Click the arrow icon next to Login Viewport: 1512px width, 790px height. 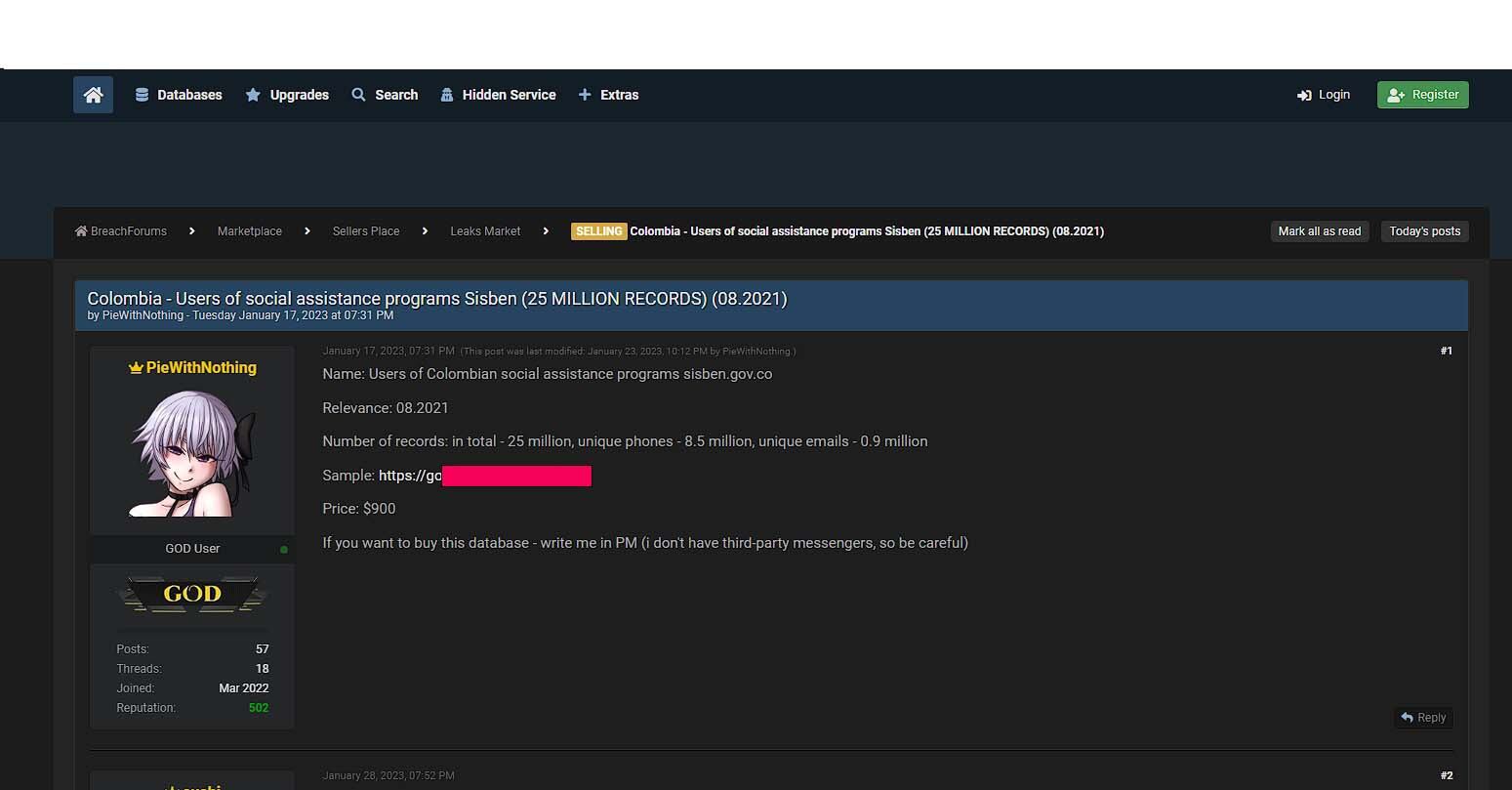(x=1304, y=95)
